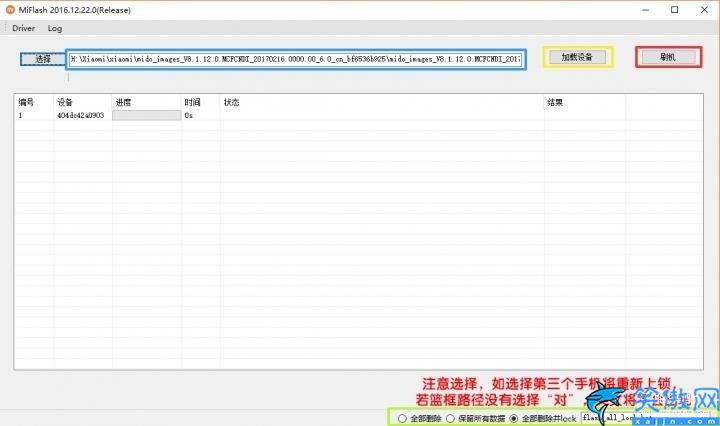Click the progress bar for device 404dc42a0903
Image resolution: width=720 pixels, height=426 pixels.
(146, 115)
